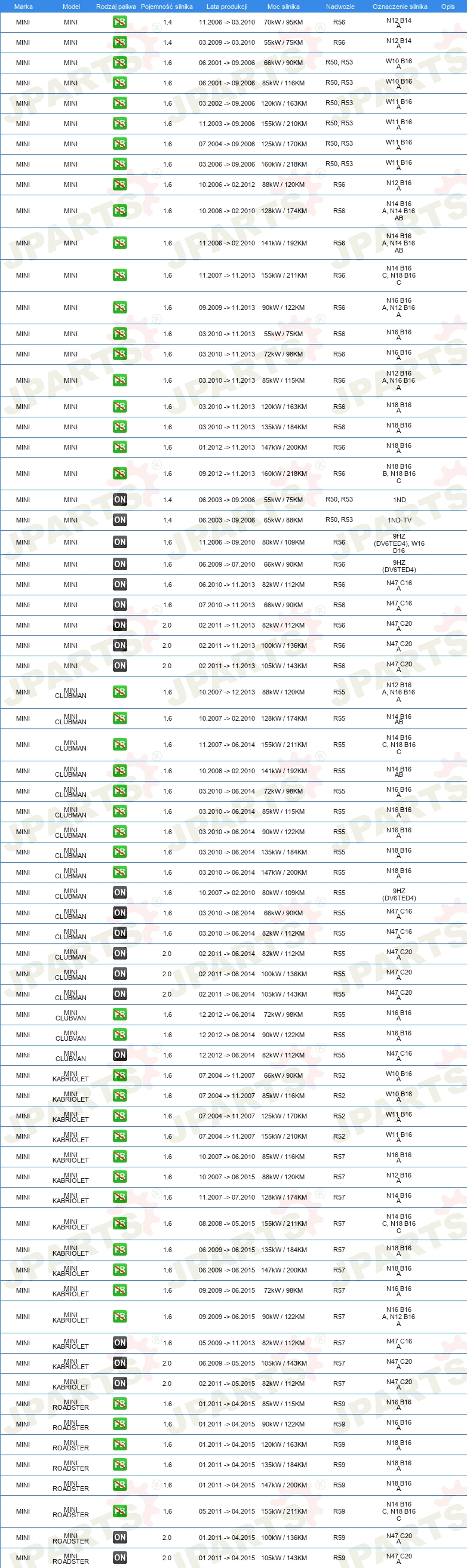Select the 09.2012 -> 11.2013 production years cell
Viewport: 467px width, 1568px height.
tap(226, 474)
